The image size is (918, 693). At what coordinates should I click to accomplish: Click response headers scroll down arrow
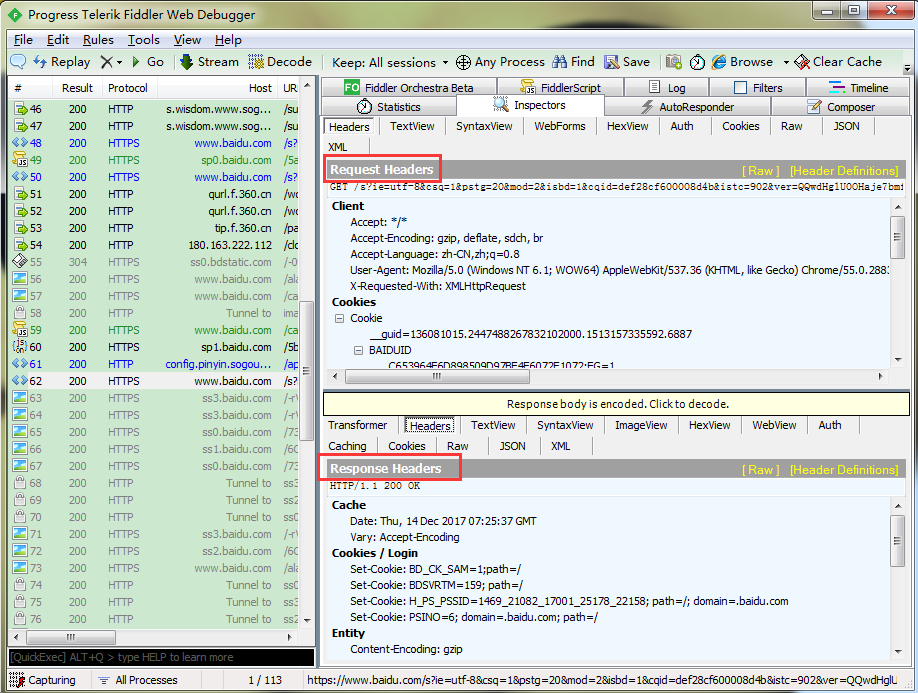[x=898, y=651]
